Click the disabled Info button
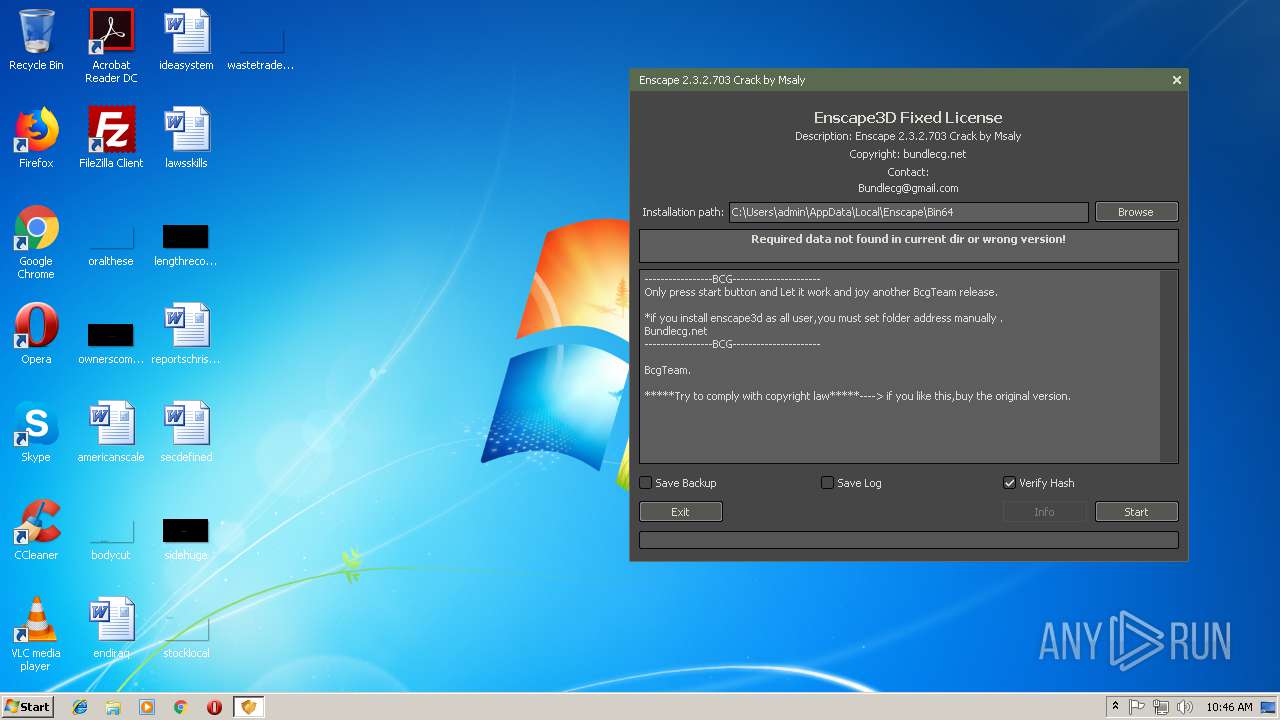1280x720 pixels. click(x=1044, y=512)
